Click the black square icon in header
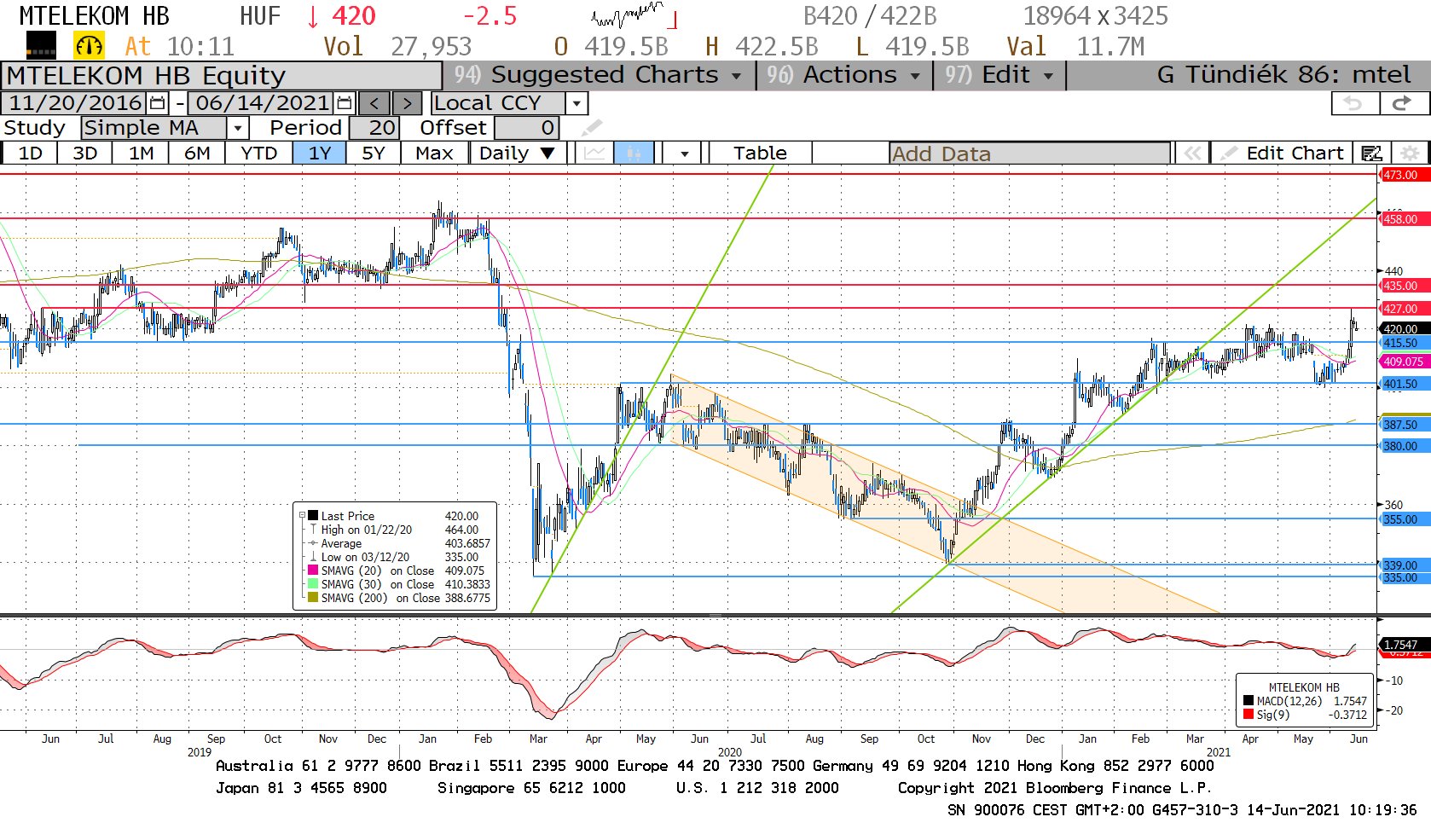The height and width of the screenshot is (840, 1431). [x=41, y=44]
